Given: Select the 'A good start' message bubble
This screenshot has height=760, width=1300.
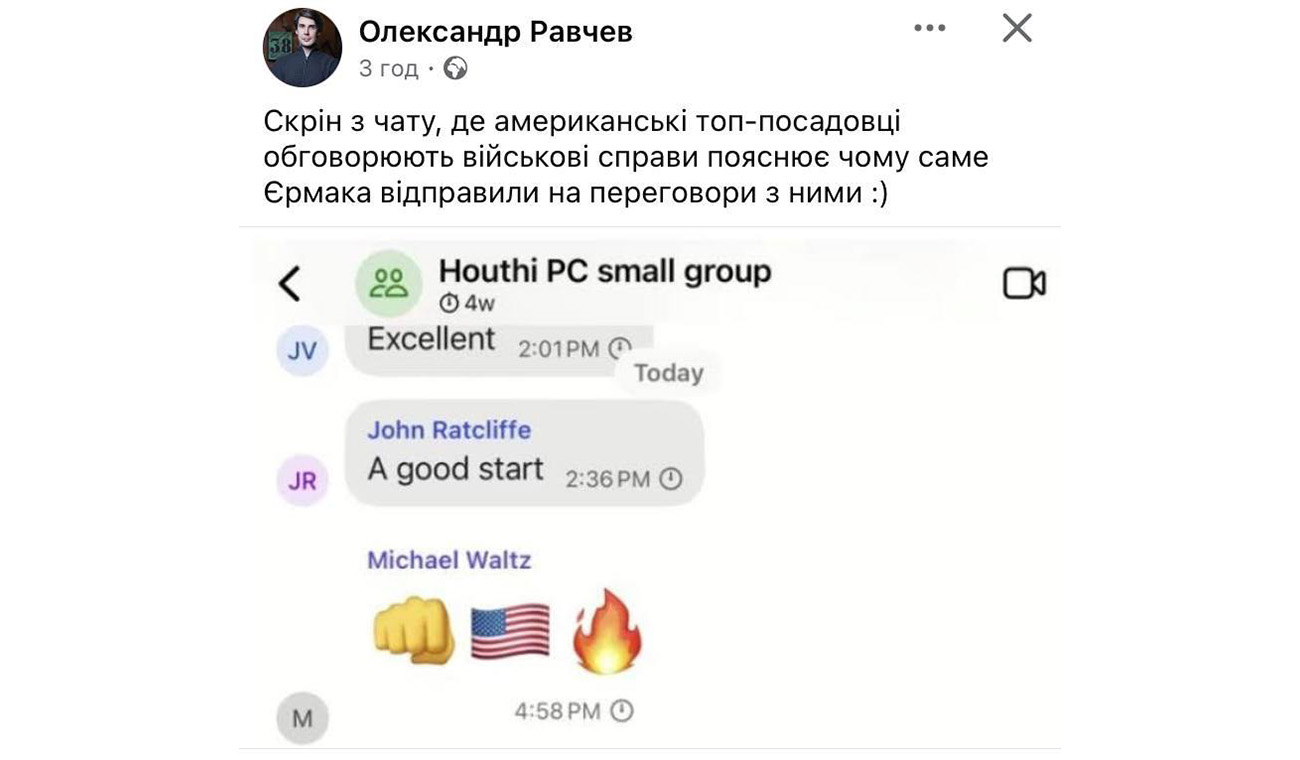Looking at the screenshot, I should click(525, 453).
